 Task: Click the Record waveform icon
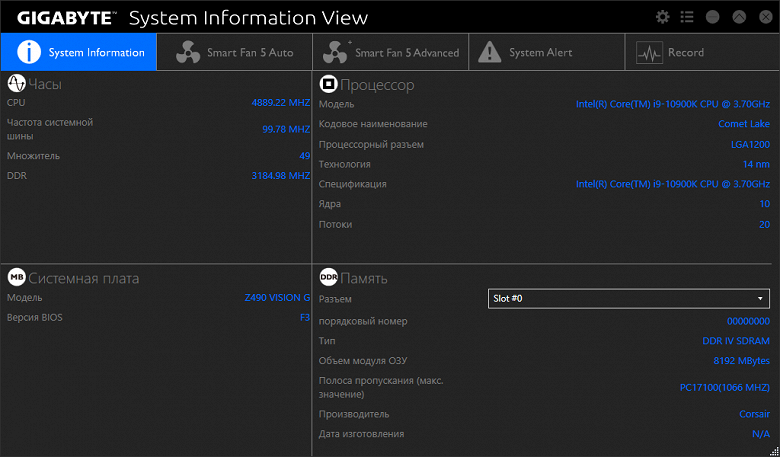click(649, 53)
